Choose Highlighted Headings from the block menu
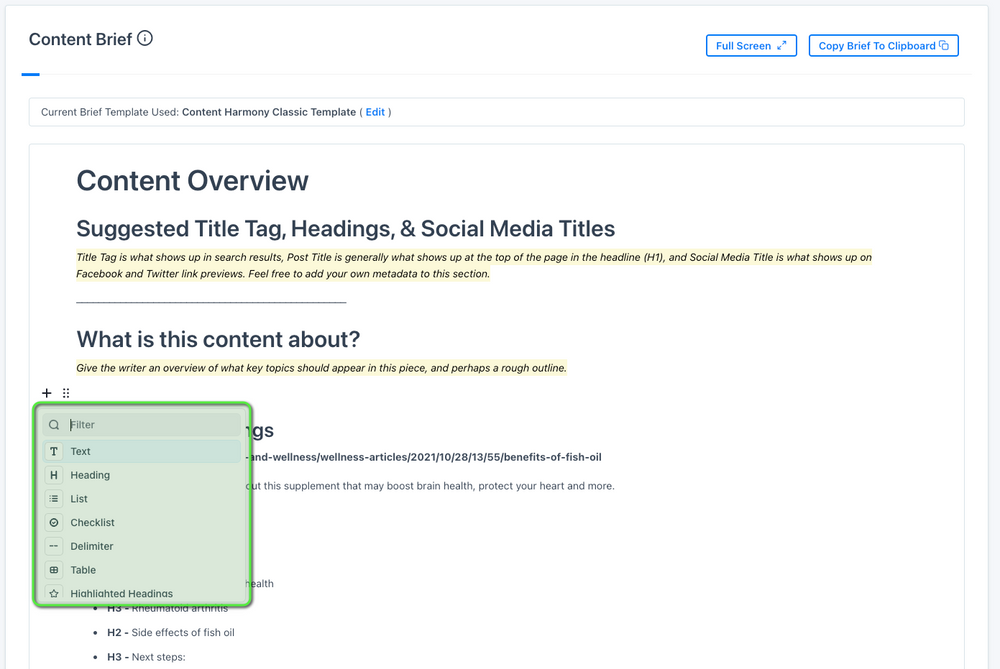 121,593
